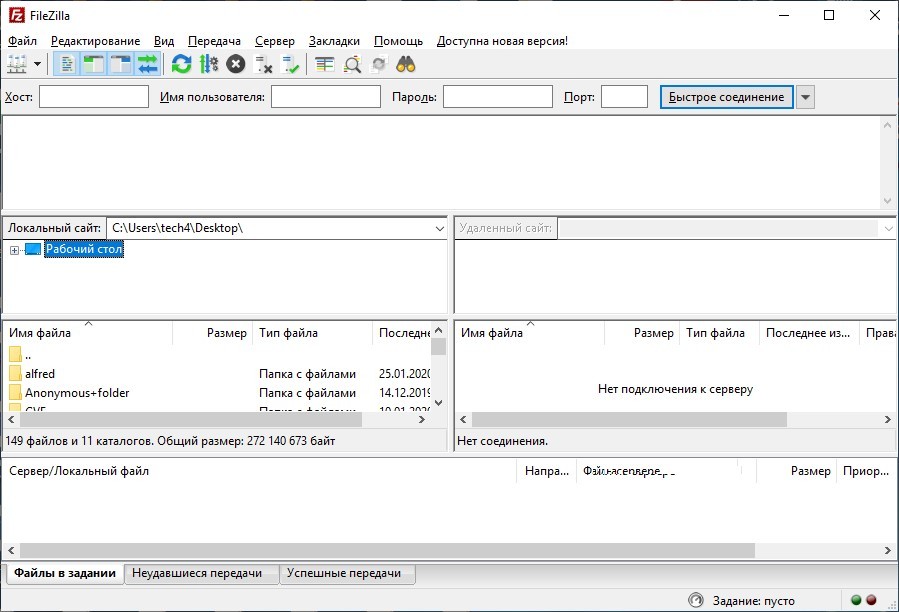Open quick connect history dropdown arrow

click(x=806, y=97)
